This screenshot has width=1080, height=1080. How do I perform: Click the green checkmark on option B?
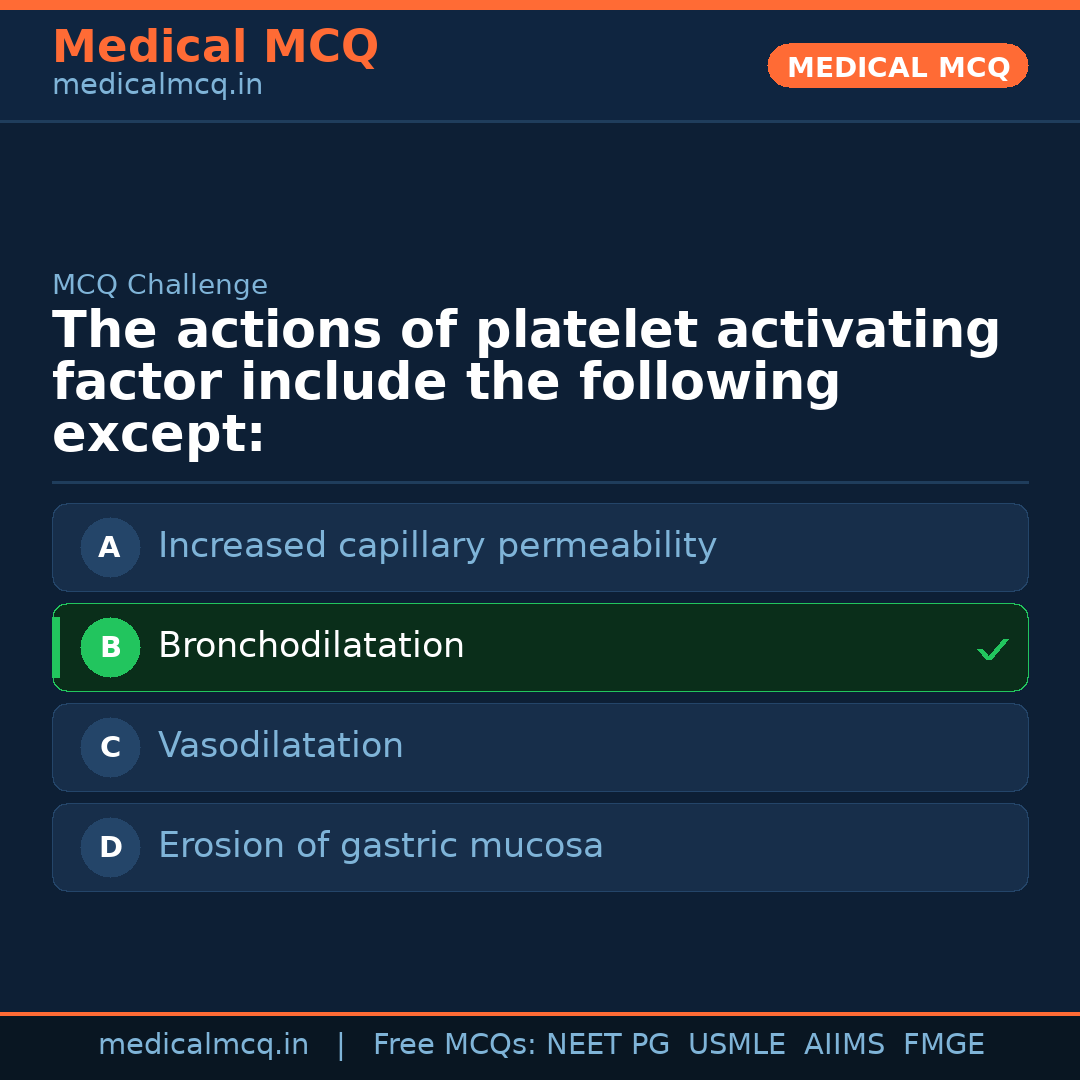coord(993,648)
